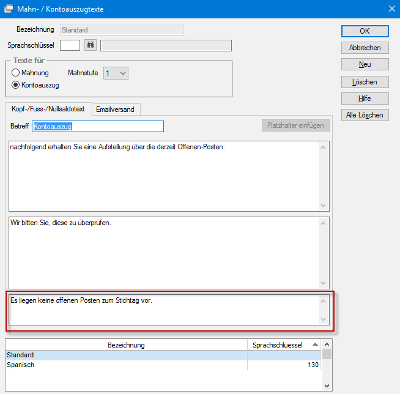Open the Kopf-/Fuss-/Nullsaldotext tab
Viewport: 400px width, 394px height.
(48, 109)
